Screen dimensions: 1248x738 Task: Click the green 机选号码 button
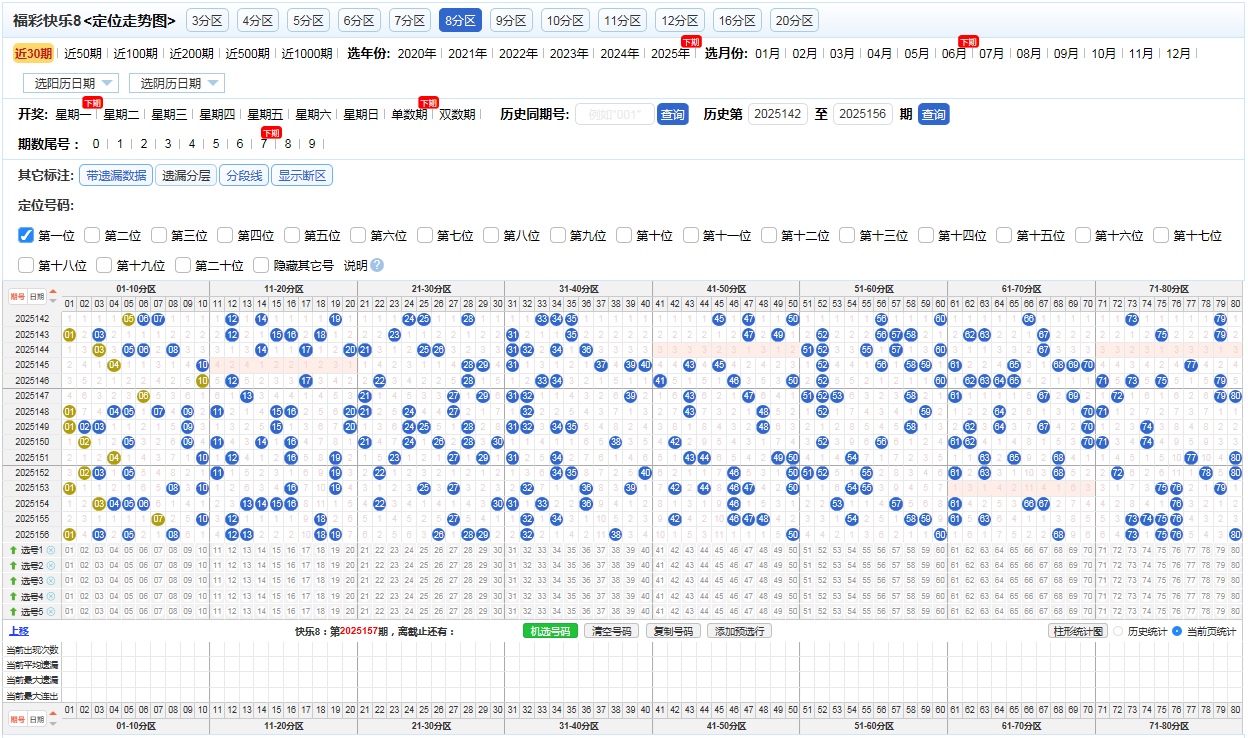tap(550, 631)
